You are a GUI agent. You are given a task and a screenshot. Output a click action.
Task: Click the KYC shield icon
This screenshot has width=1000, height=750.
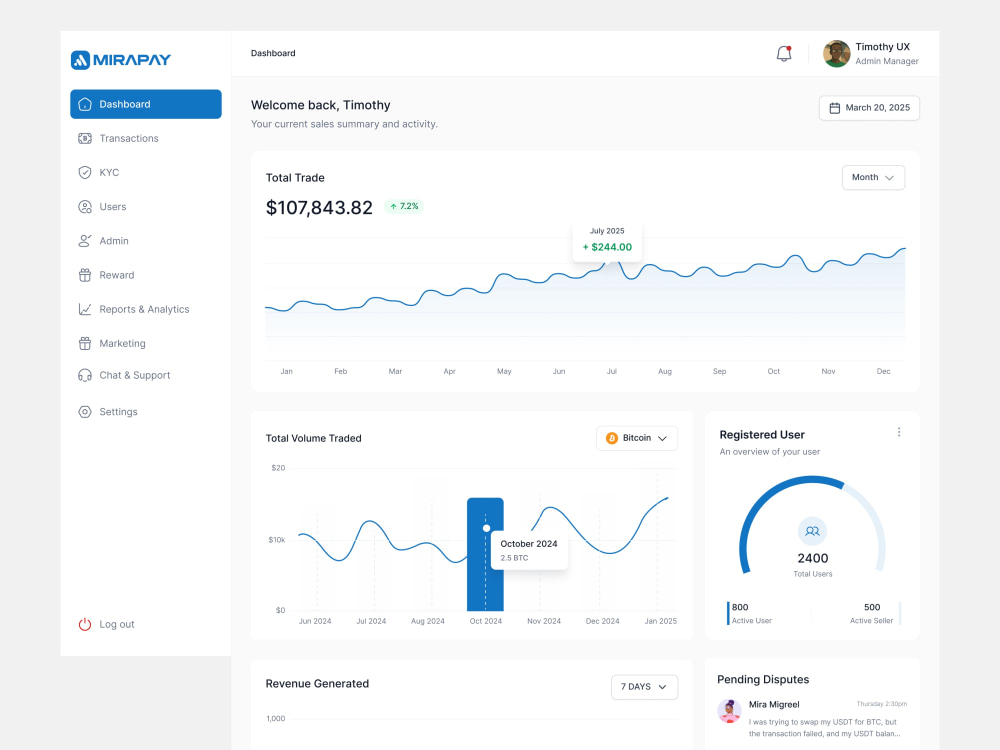click(x=85, y=173)
